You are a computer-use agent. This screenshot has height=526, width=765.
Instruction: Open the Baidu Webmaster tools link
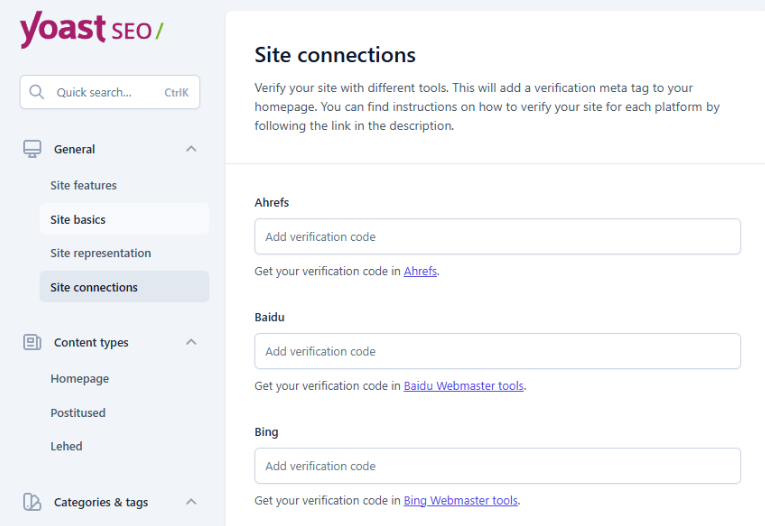463,386
